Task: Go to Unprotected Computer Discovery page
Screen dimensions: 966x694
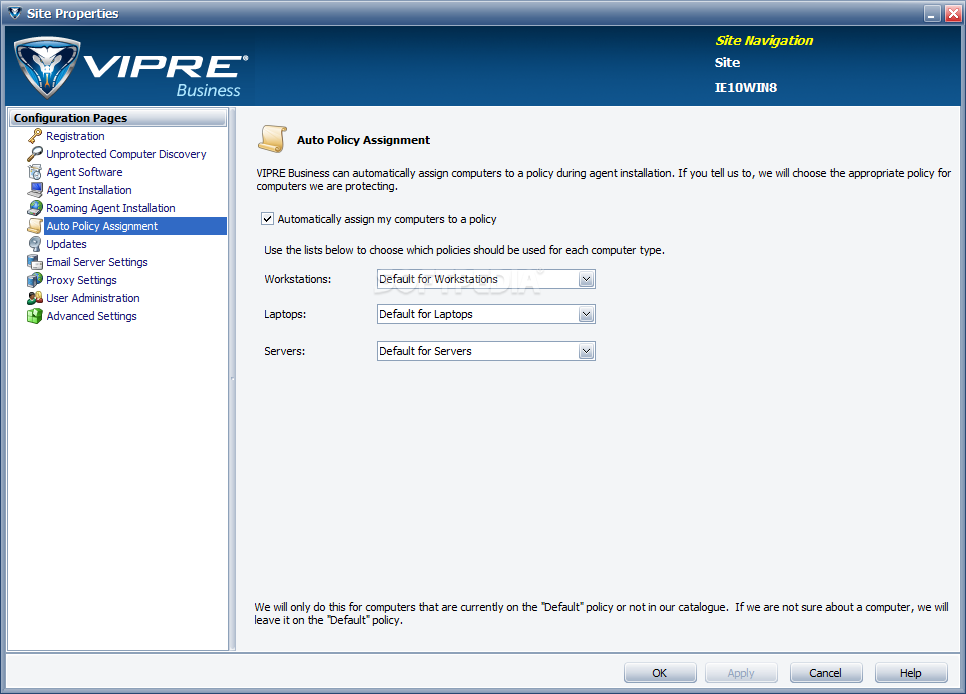Action: (126, 154)
